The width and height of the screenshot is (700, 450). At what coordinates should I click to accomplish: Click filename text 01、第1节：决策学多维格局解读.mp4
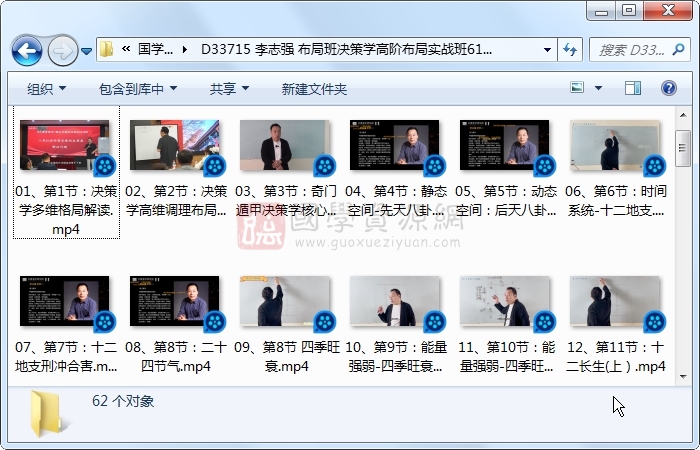[x=66, y=210]
